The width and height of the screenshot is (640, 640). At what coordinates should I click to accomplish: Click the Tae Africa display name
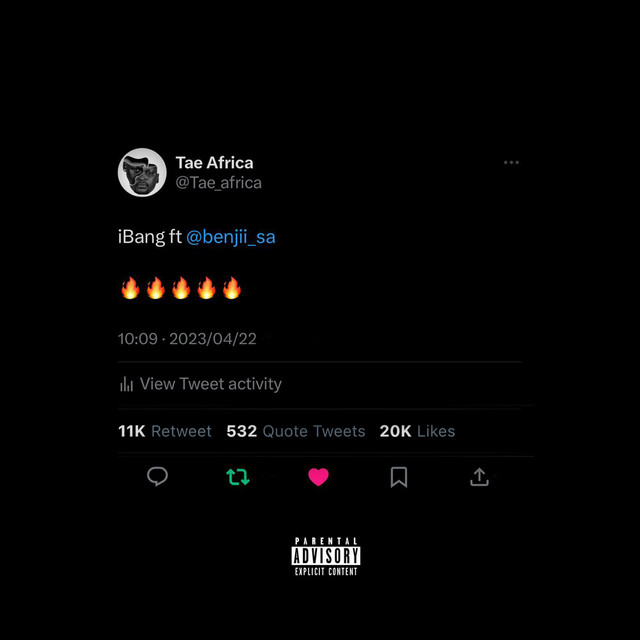pos(214,163)
